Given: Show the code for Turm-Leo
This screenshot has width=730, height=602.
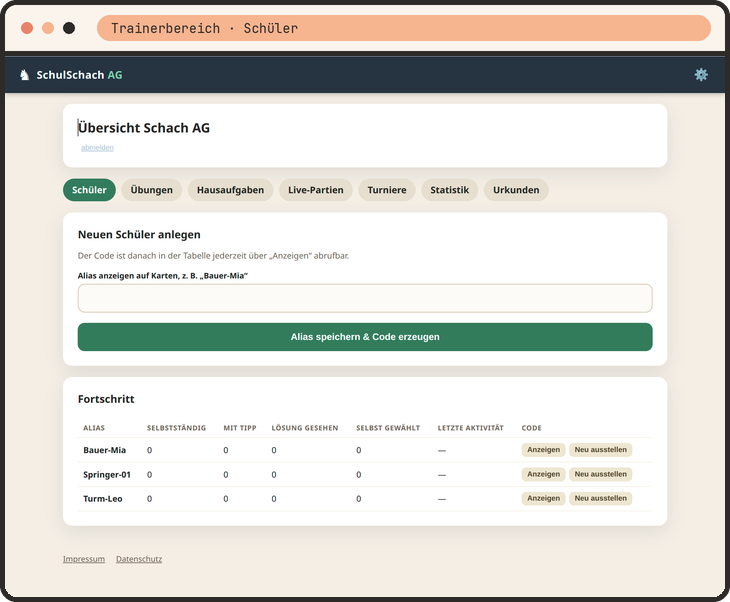Looking at the screenshot, I should pos(543,498).
